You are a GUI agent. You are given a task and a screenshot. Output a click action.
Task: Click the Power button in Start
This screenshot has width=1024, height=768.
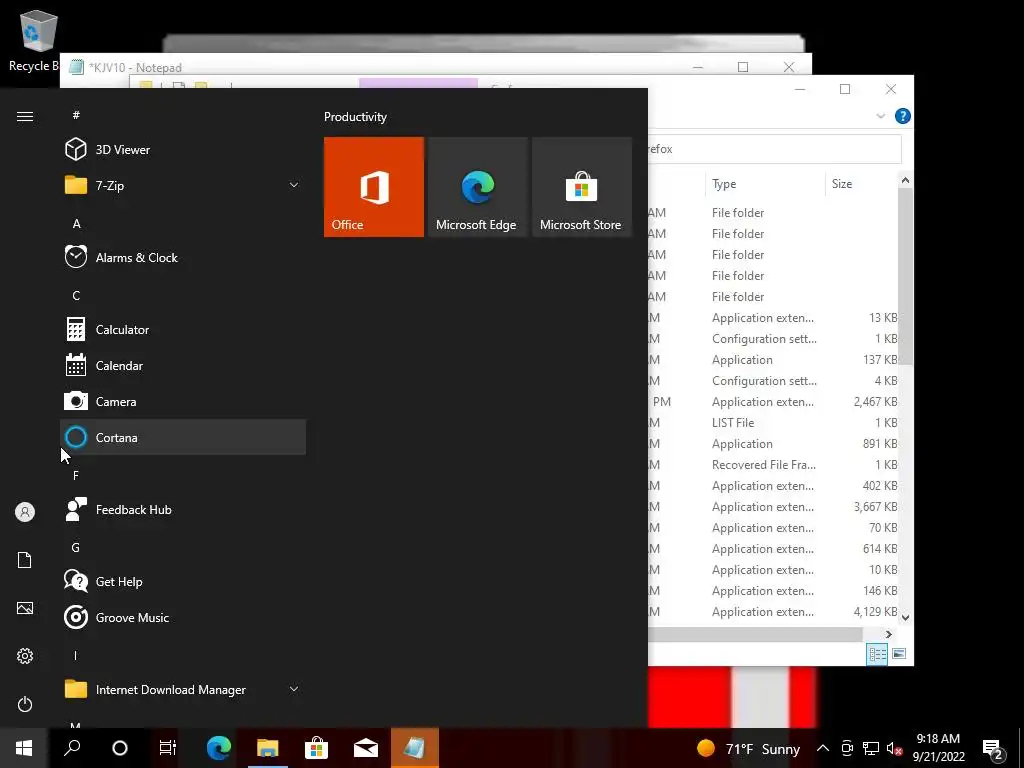click(x=25, y=704)
